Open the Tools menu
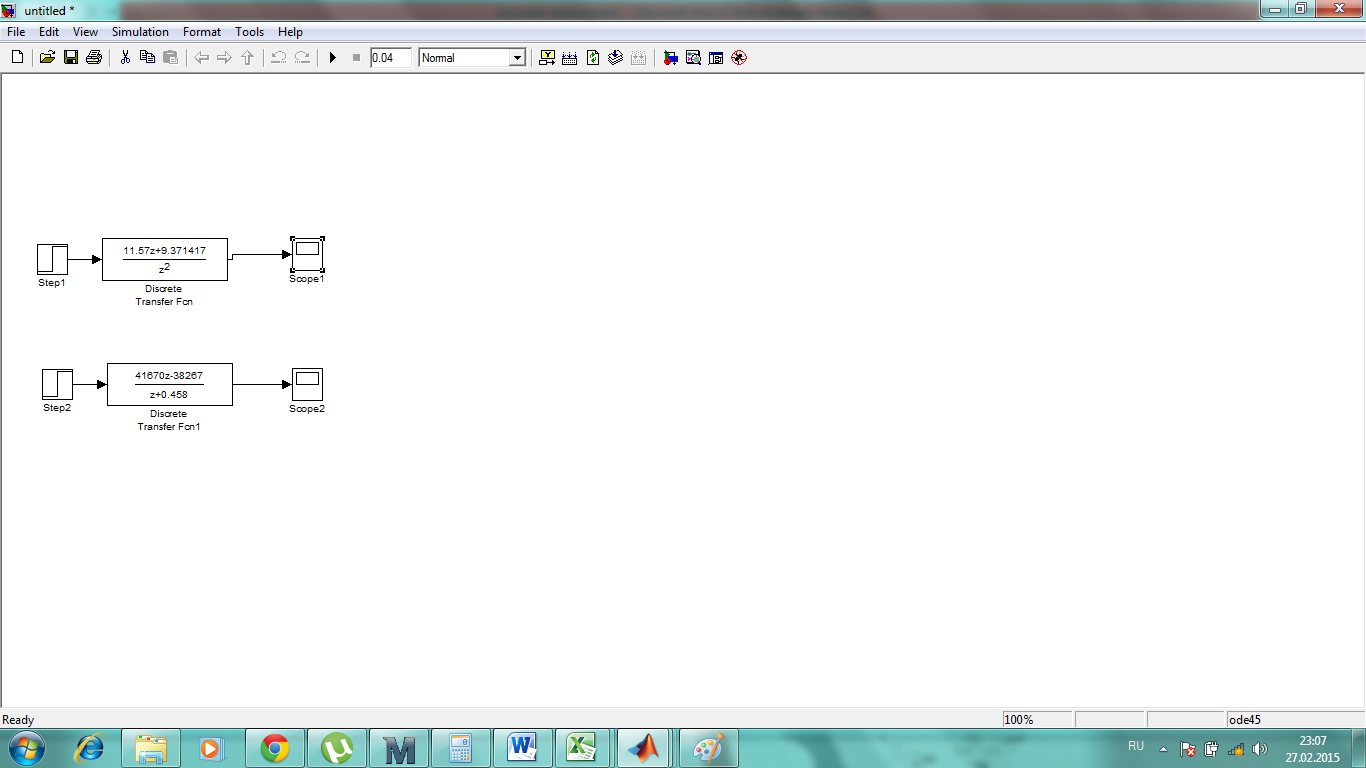1366x768 pixels. [250, 32]
